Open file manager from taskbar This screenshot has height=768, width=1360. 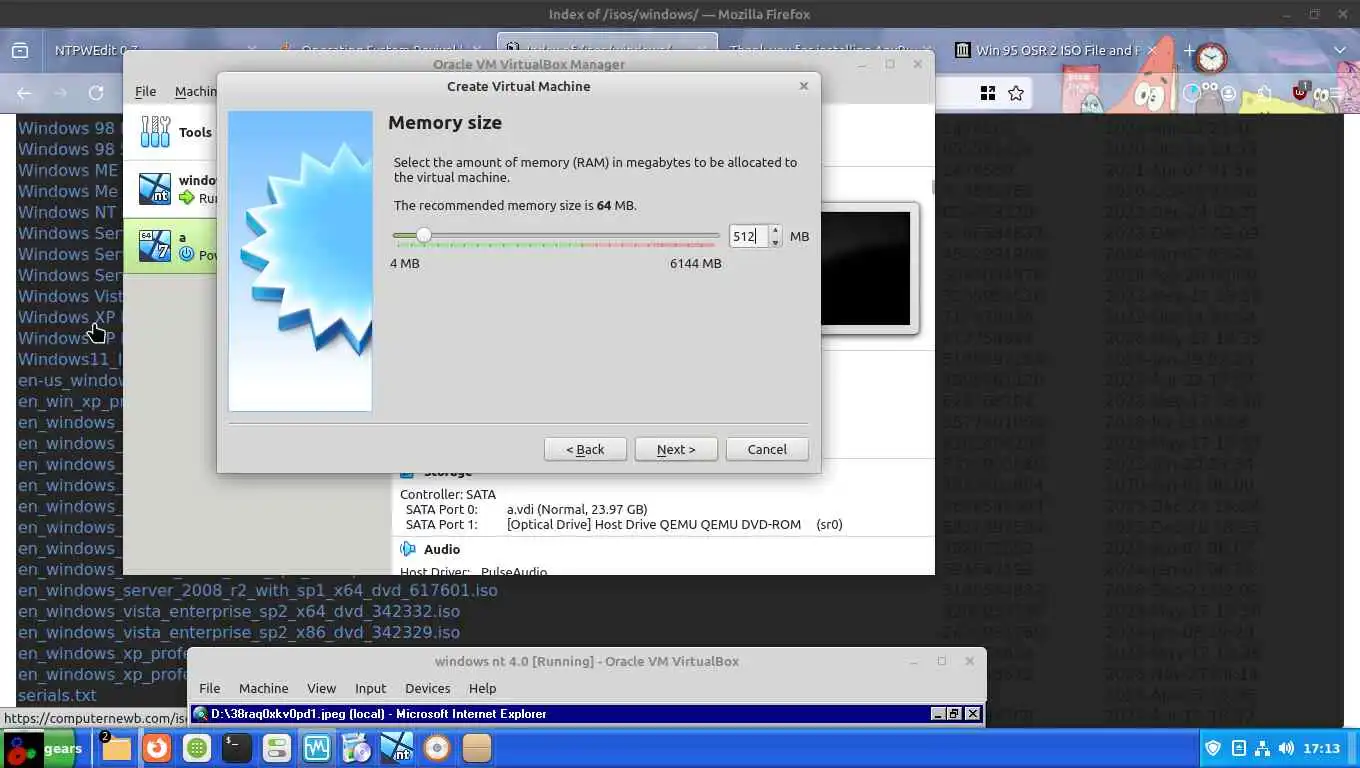(116, 748)
